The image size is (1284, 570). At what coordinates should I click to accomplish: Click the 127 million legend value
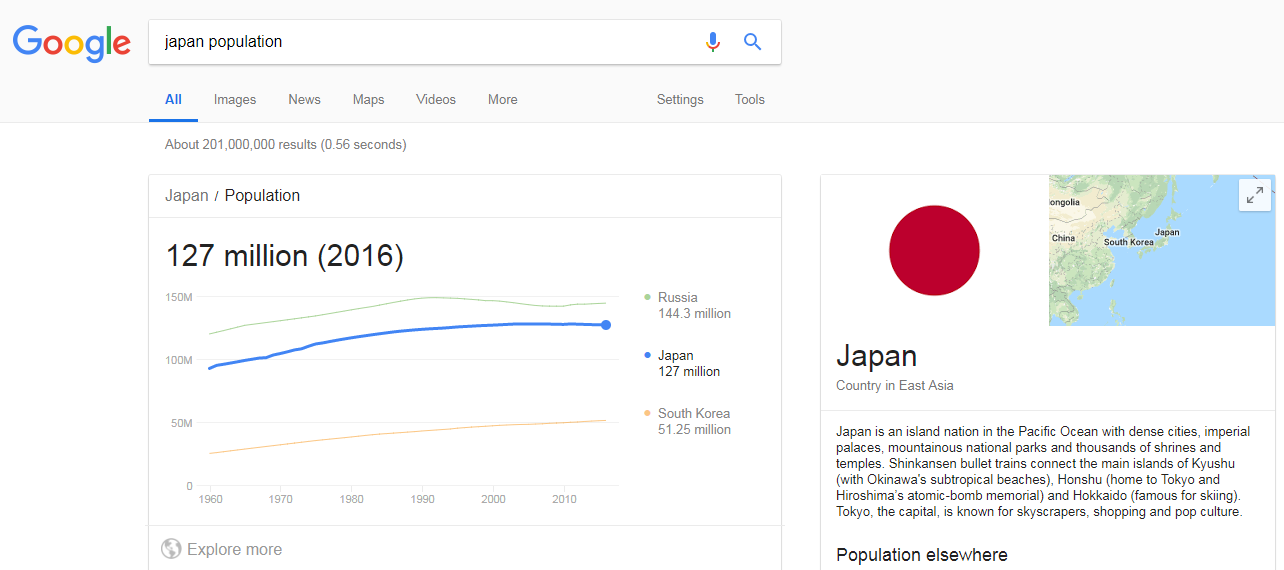coord(689,371)
